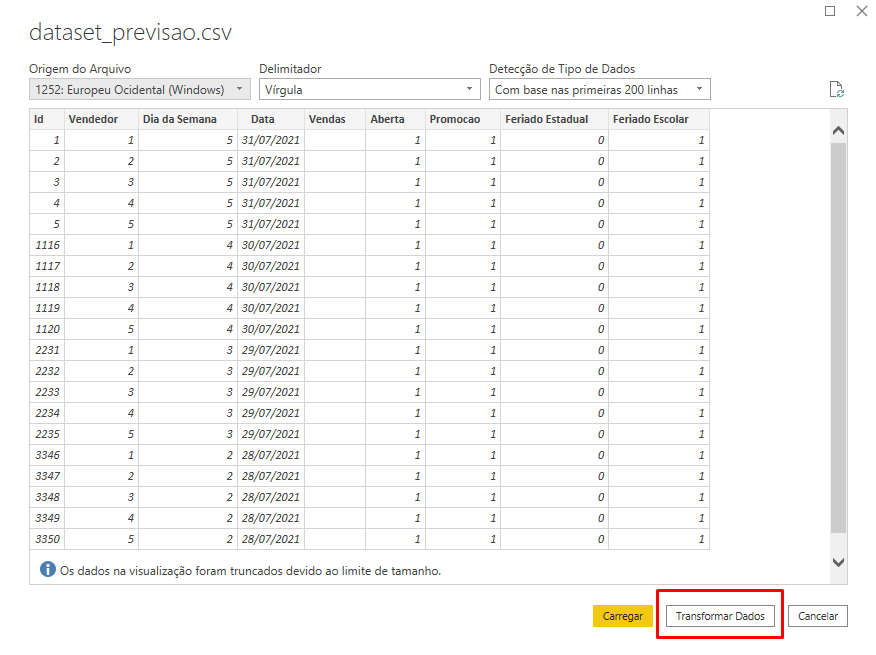
Task: Click the 31/07/2021 date in Id 3 row
Action: [270, 182]
